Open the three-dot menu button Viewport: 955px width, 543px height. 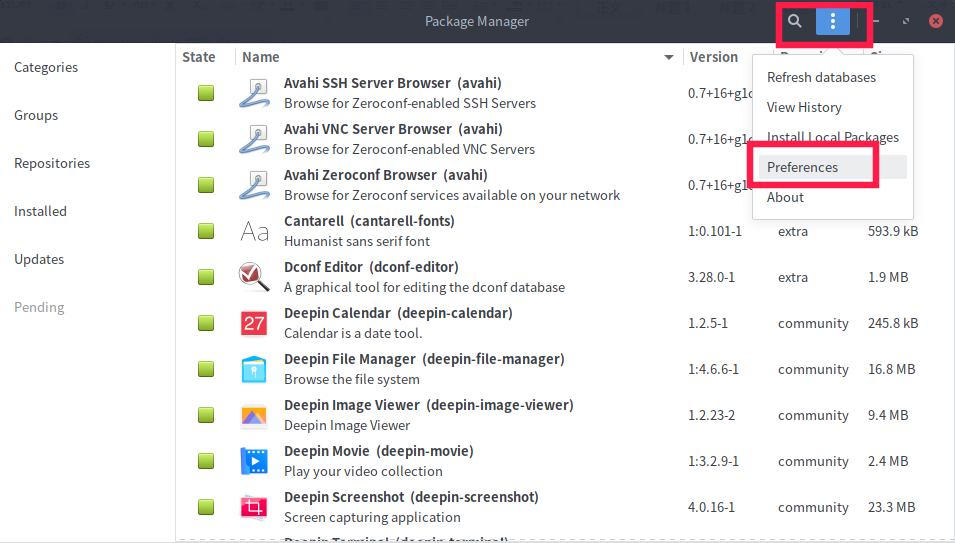click(x=832, y=21)
